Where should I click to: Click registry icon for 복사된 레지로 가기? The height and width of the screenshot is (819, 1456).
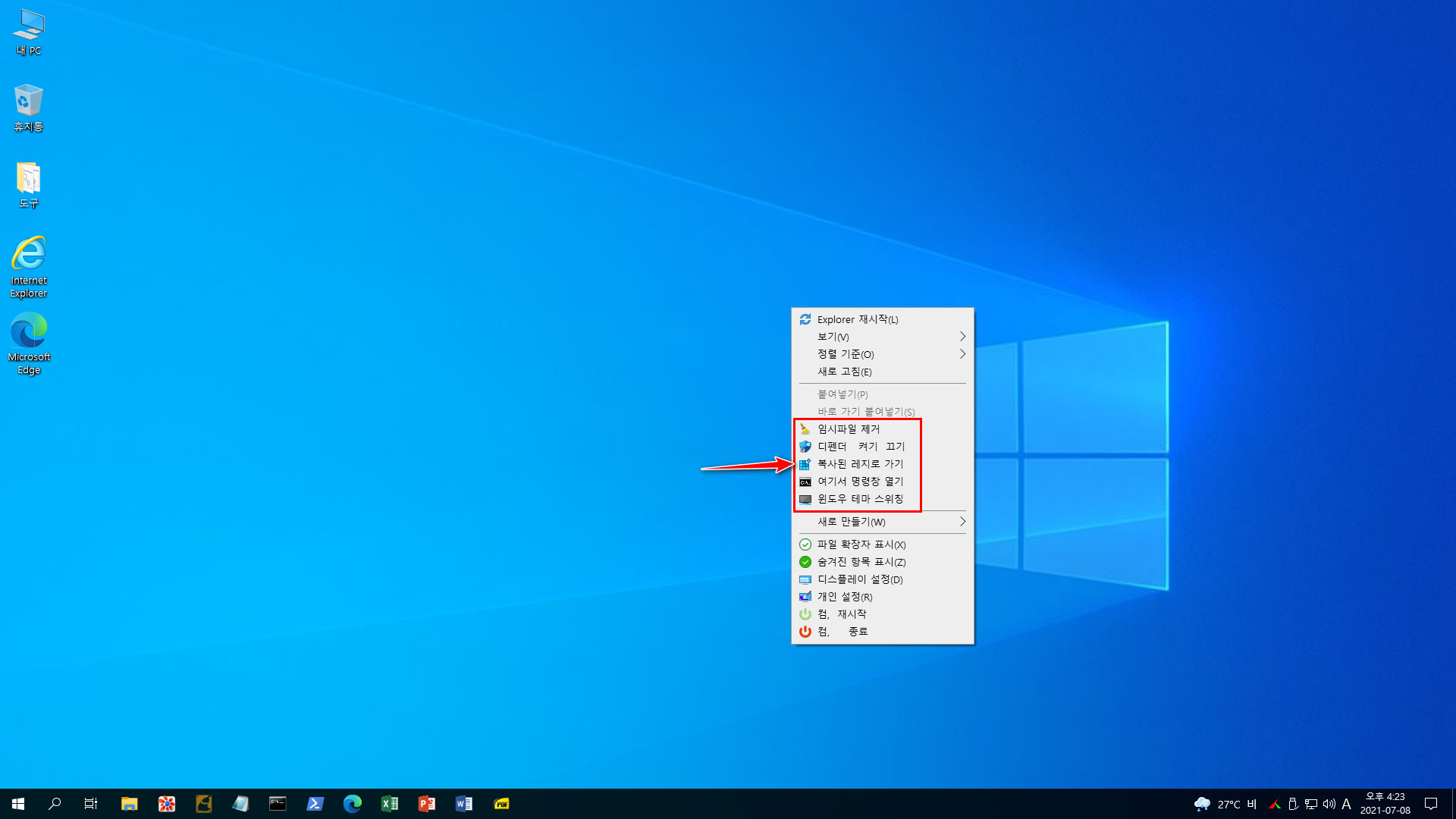805,464
